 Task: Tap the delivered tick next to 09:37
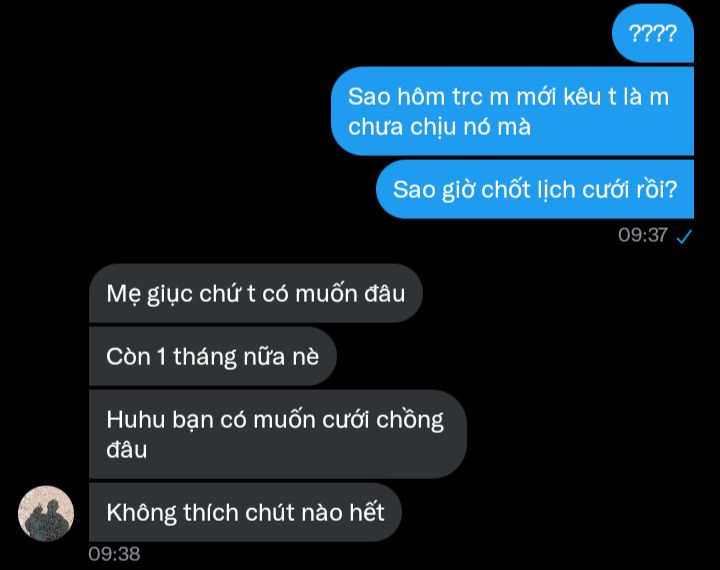(684, 236)
